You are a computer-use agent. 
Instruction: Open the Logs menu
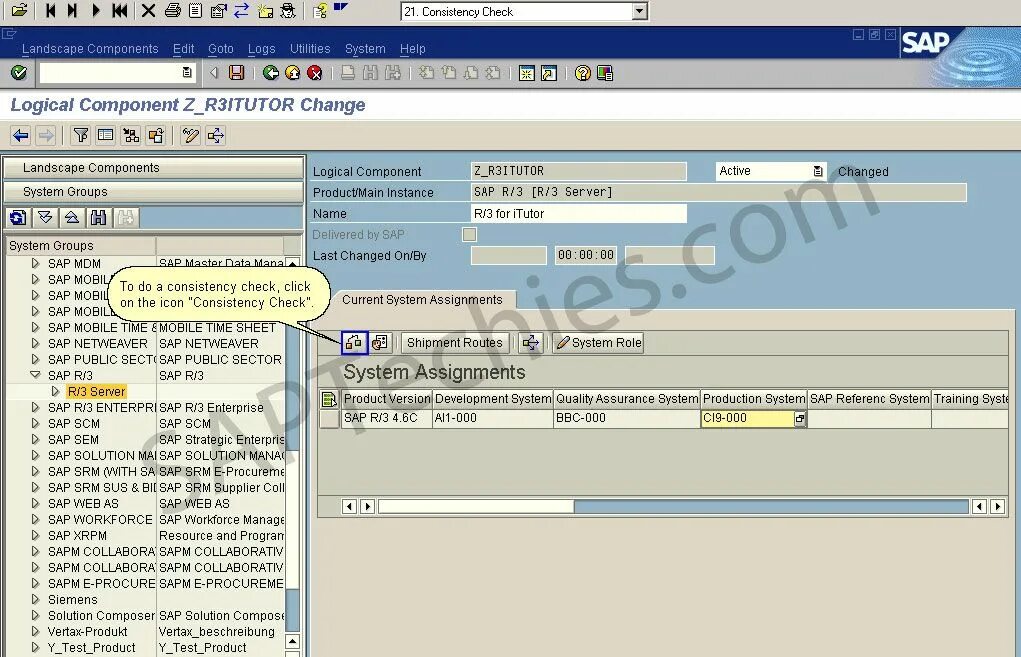(262, 49)
